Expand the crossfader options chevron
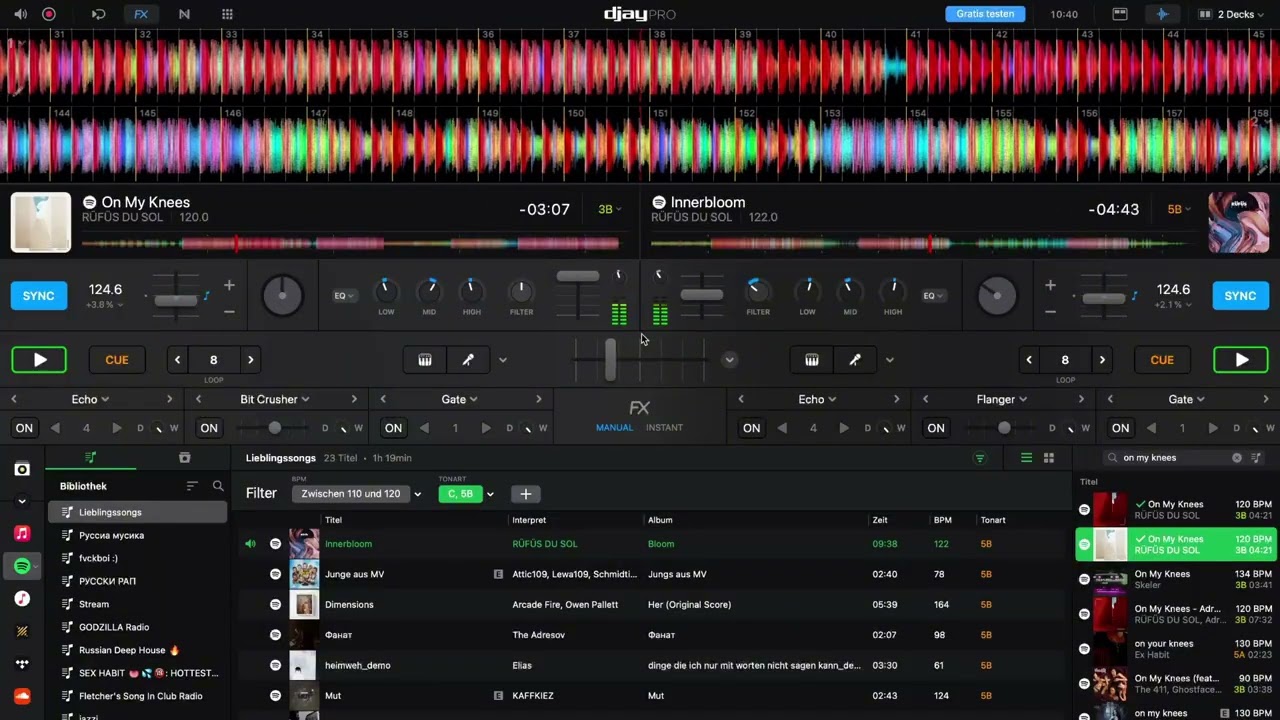 [730, 360]
